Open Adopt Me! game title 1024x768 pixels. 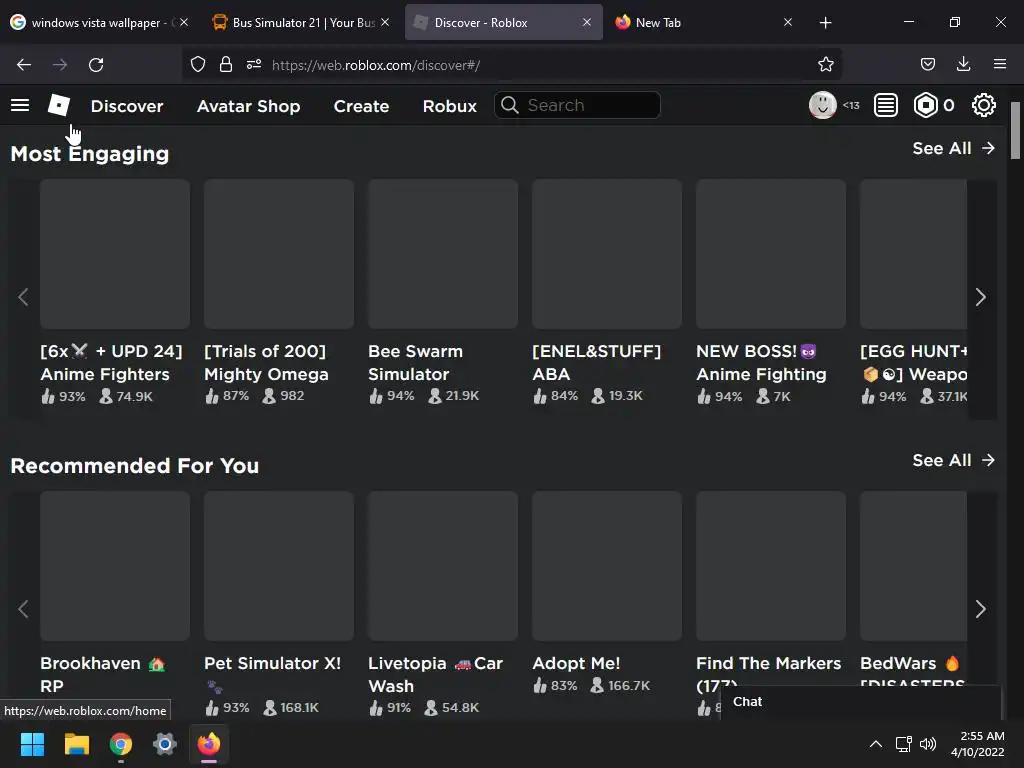(x=576, y=664)
